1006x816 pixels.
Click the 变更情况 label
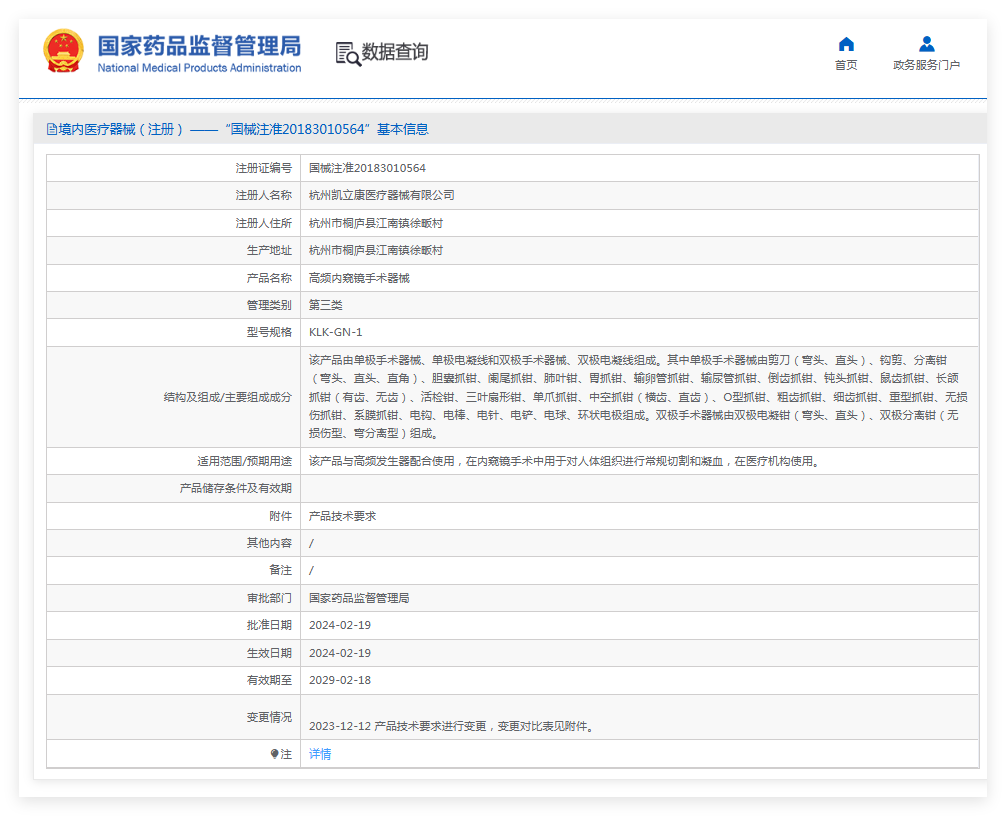point(269,717)
